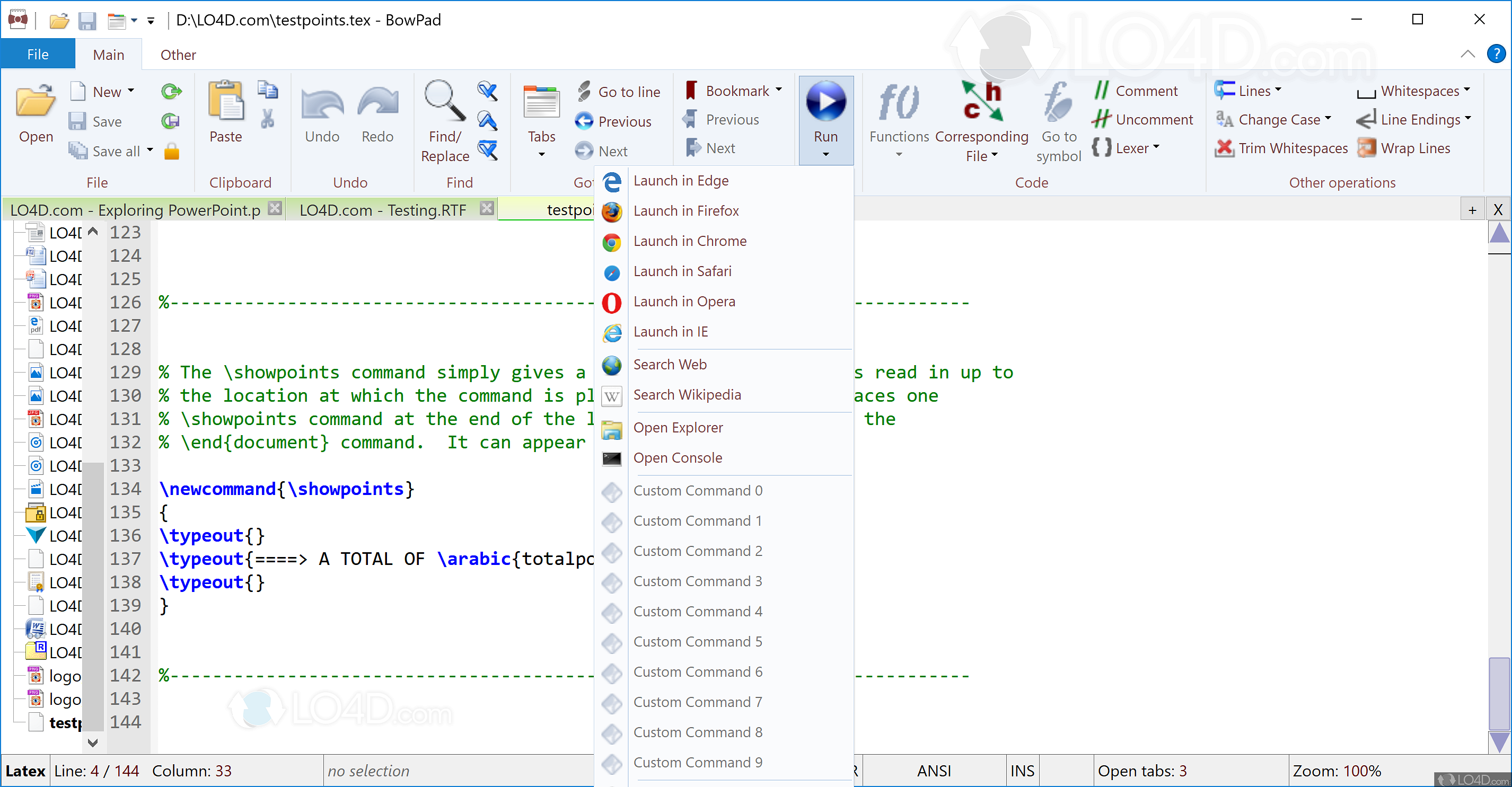Collapse the ribbon with chevron
Screen dimensions: 1512x787
click(x=1467, y=54)
